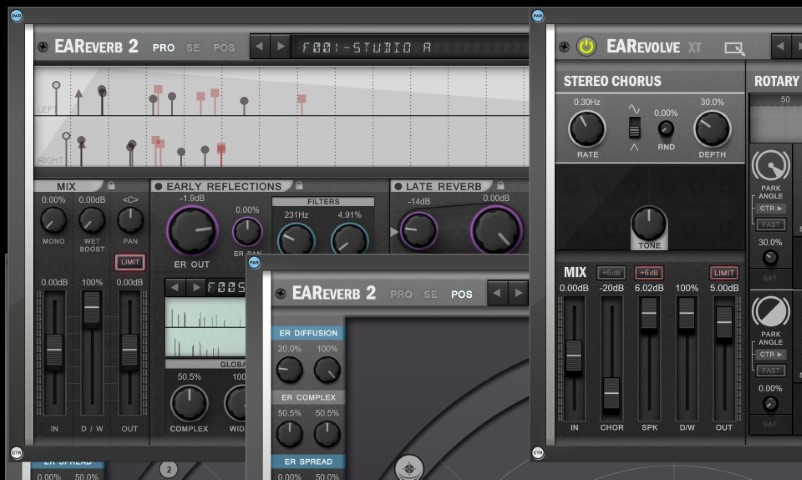802x480 pixels.
Task: Select SE mode tab in front window
Action: coord(431,294)
